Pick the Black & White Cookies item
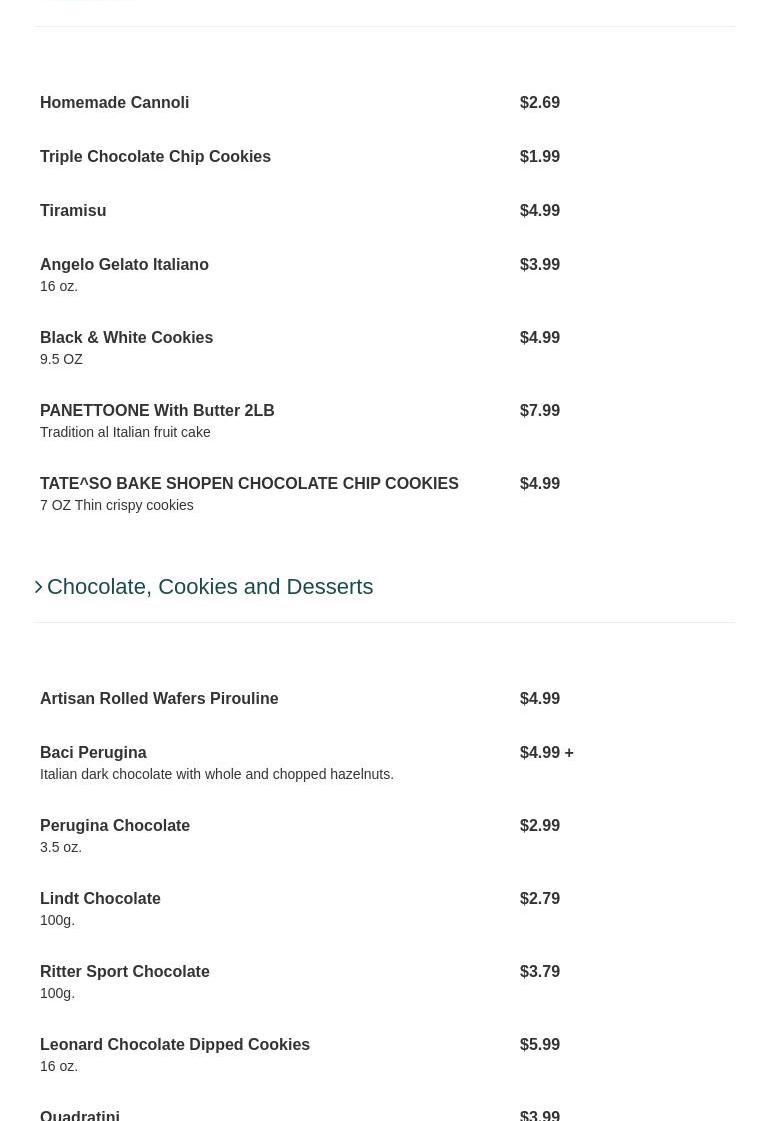 126,338
